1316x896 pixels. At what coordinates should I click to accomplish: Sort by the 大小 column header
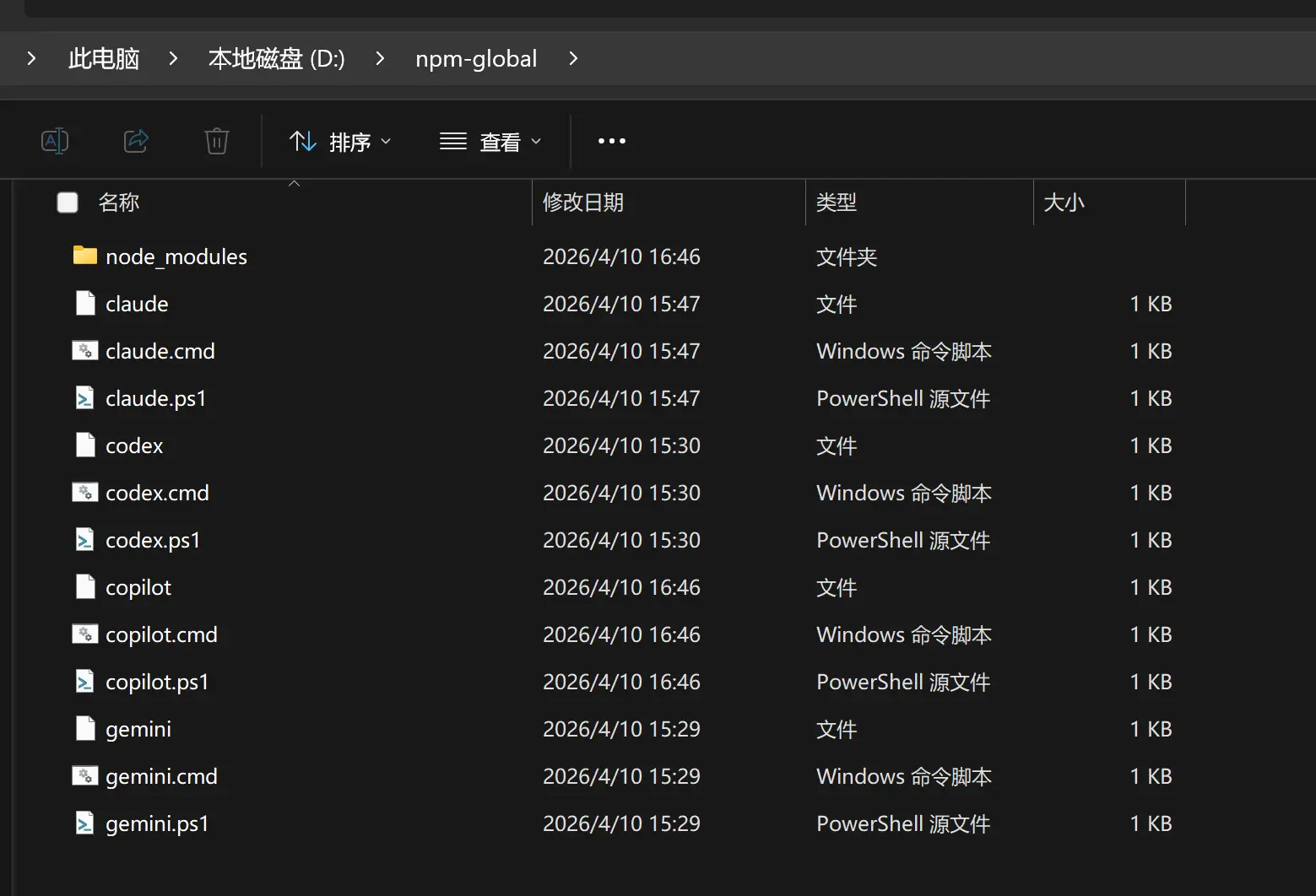(x=1064, y=202)
